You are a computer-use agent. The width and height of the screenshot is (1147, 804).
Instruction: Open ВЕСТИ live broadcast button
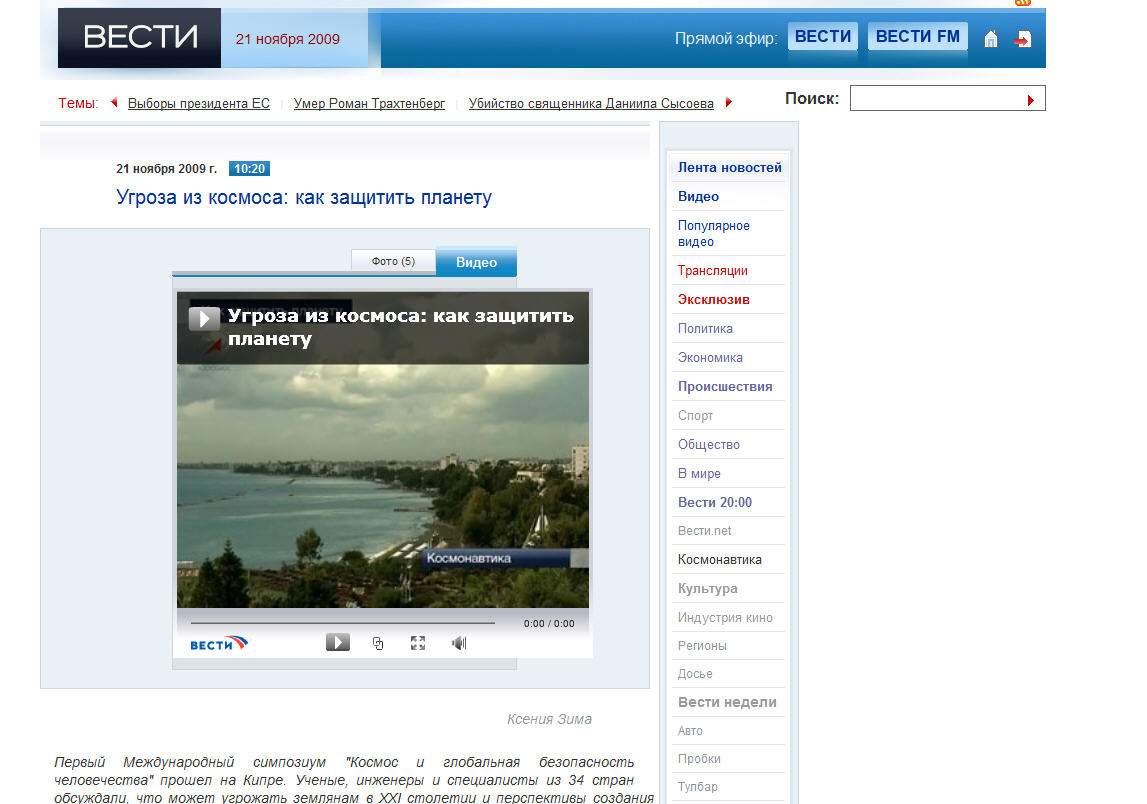823,37
